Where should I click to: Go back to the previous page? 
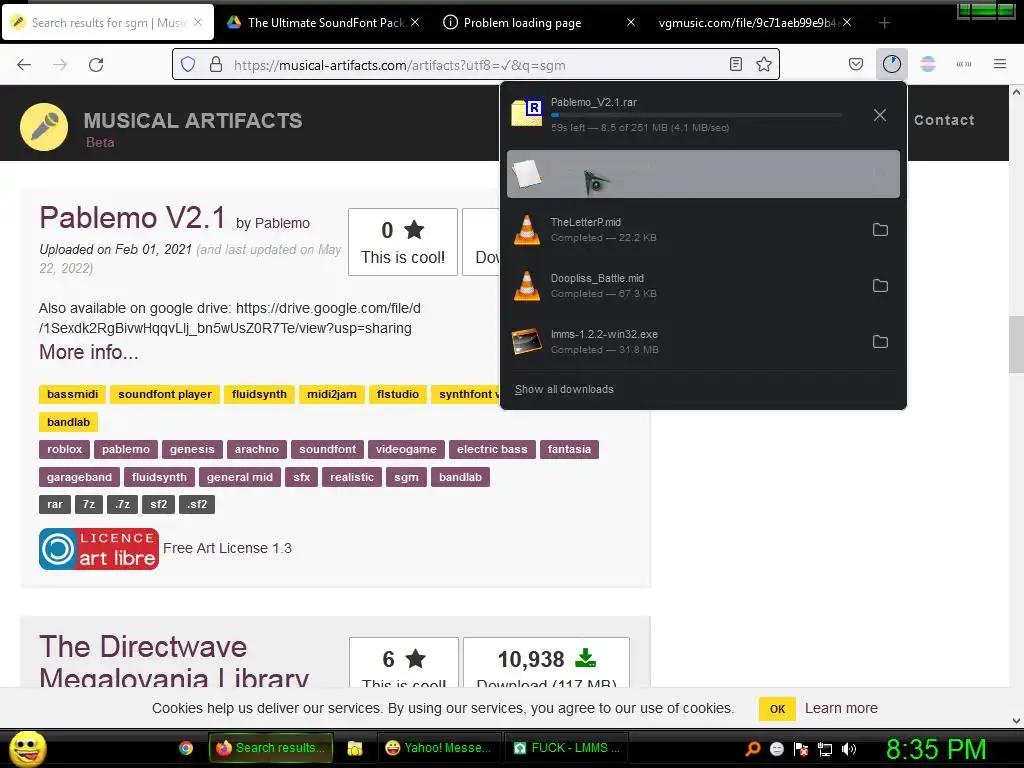(x=24, y=65)
